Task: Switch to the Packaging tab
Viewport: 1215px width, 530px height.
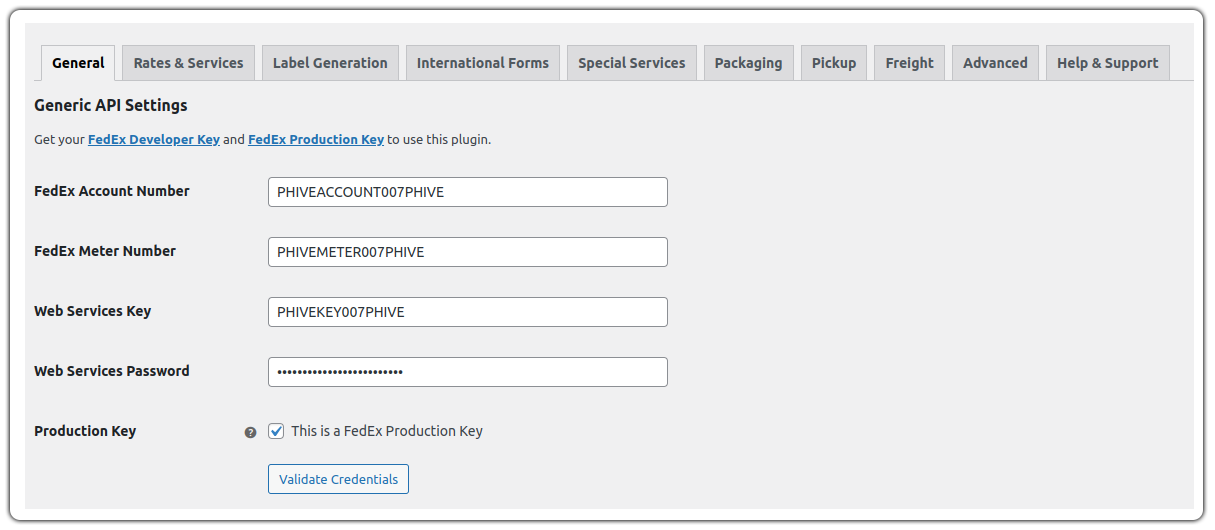Action: 749,63
